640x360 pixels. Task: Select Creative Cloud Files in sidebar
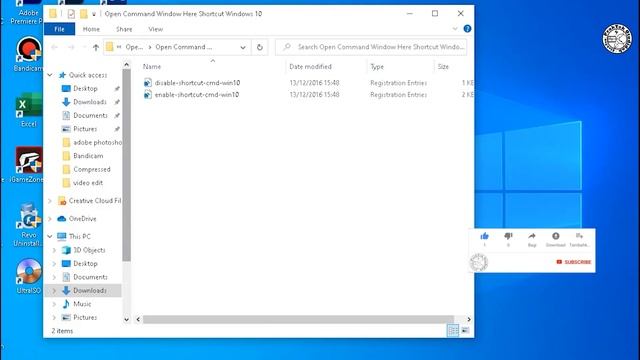pyautogui.click(x=95, y=201)
